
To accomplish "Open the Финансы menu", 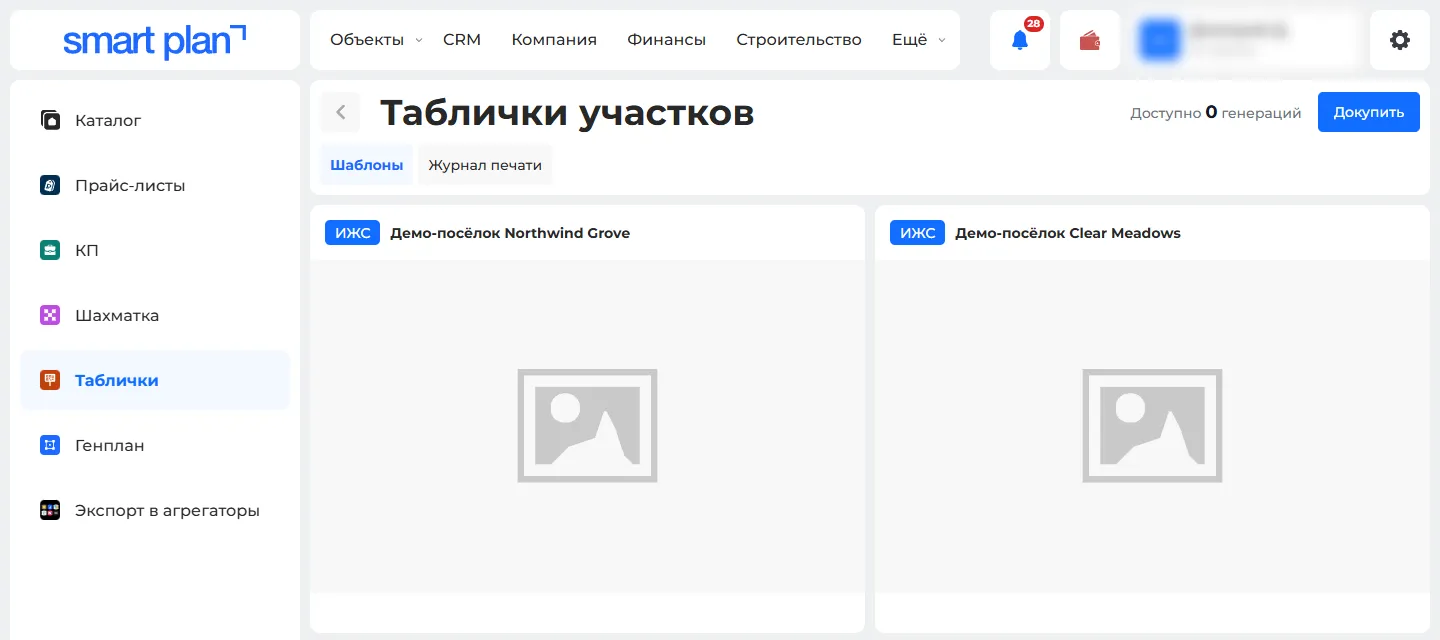I will (667, 40).
